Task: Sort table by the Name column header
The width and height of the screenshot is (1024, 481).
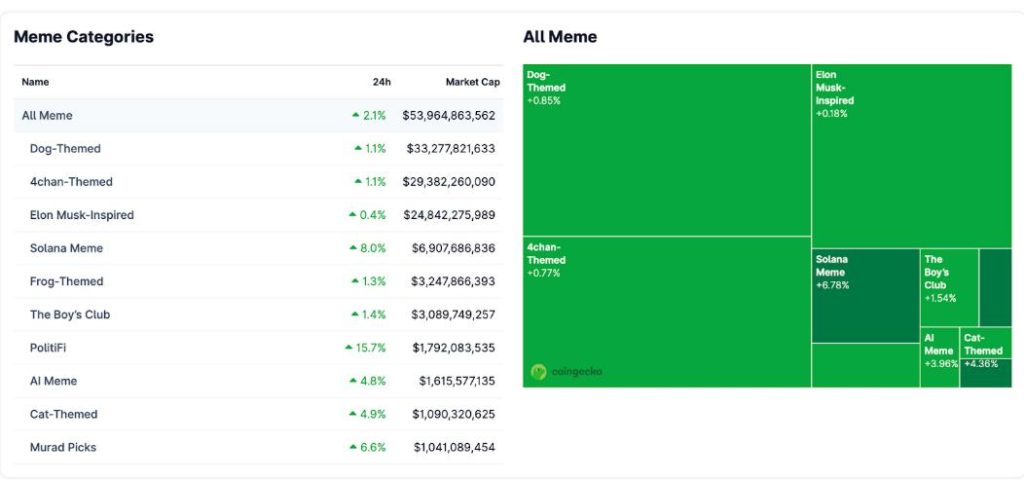Action: (35, 82)
